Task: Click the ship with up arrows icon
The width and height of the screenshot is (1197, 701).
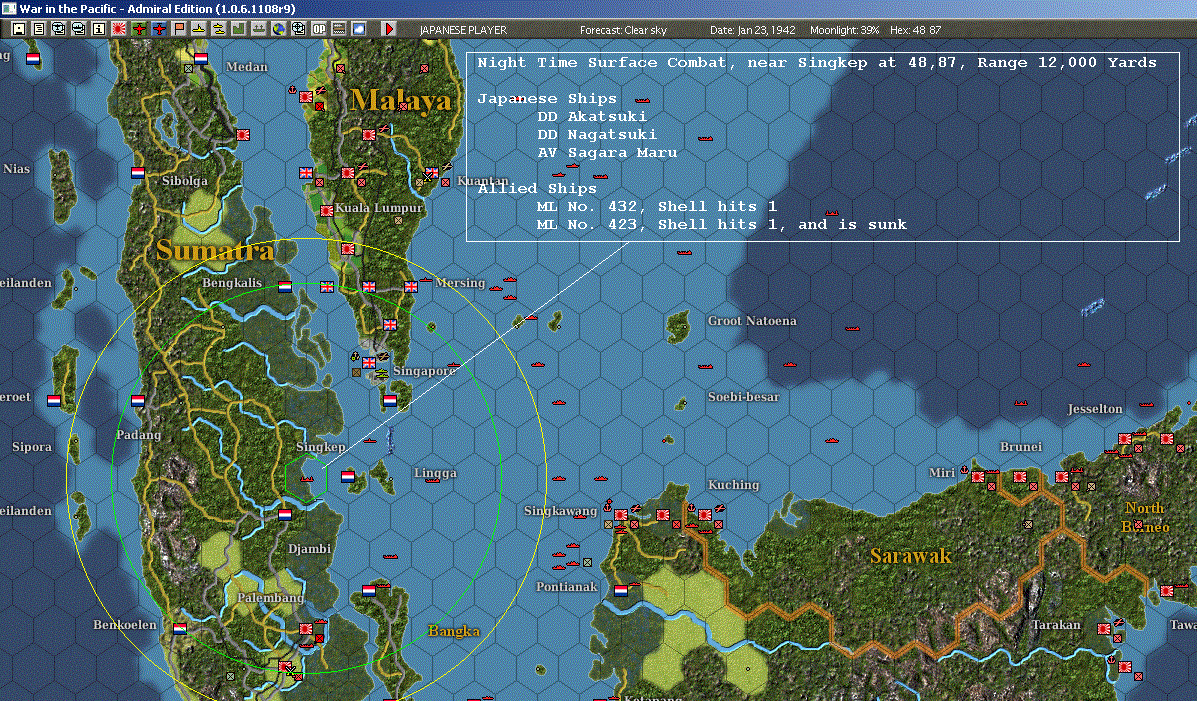Action: (x=258, y=29)
